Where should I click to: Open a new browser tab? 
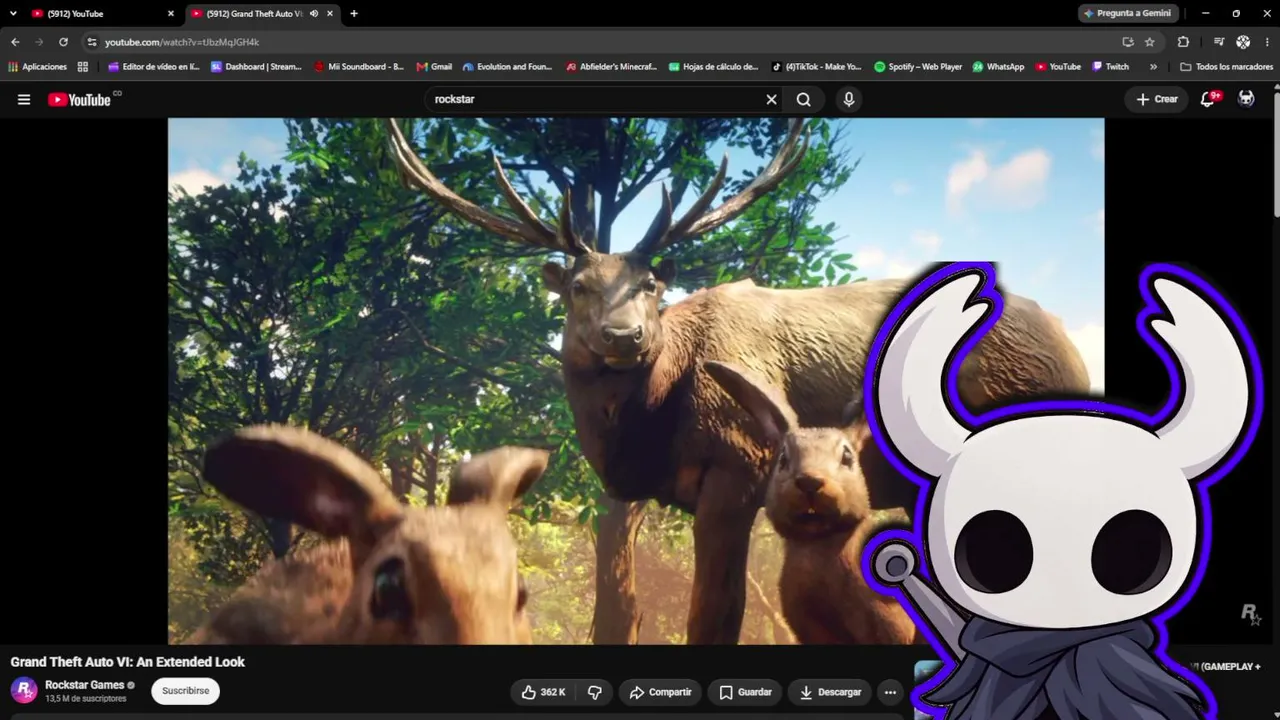tap(354, 14)
